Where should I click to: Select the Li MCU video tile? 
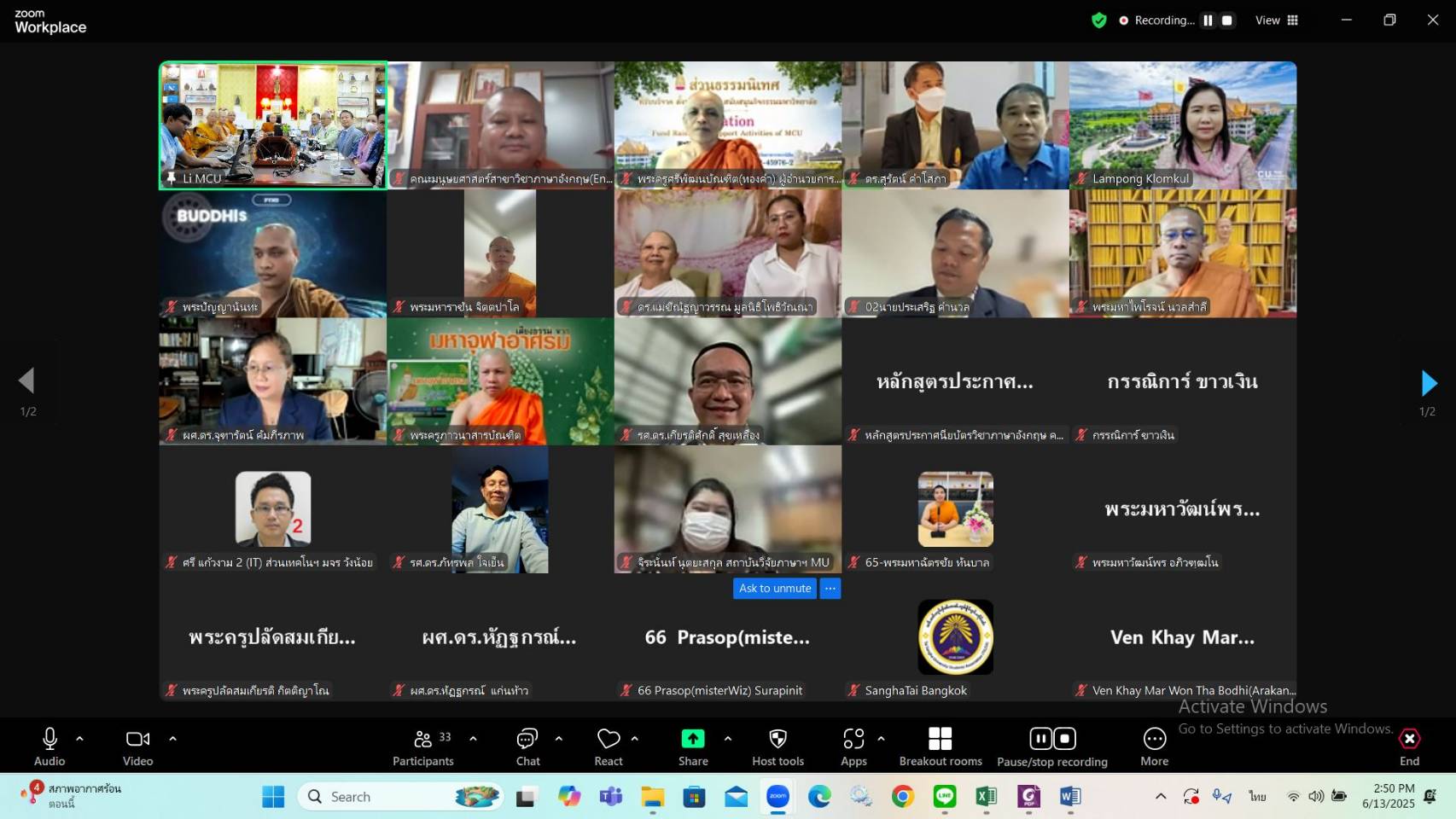(273, 125)
